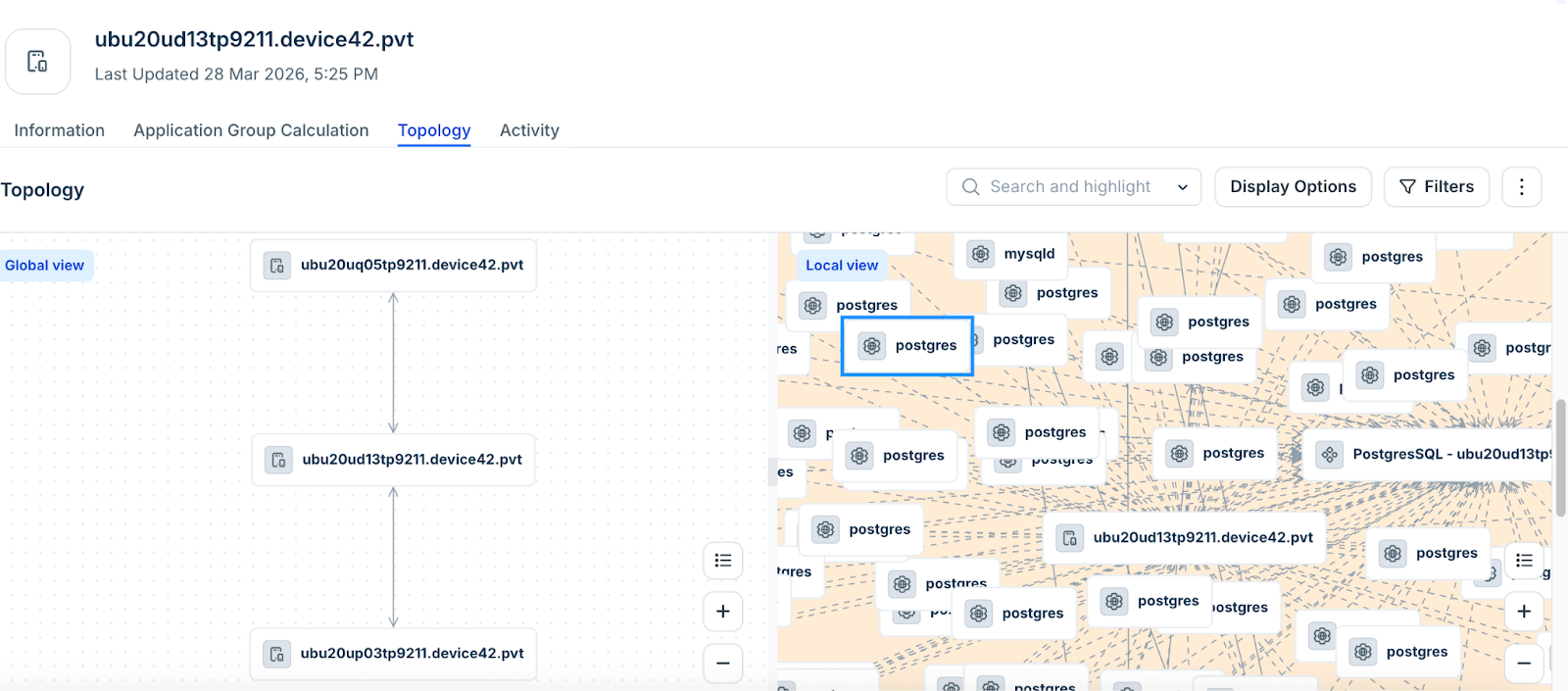1568x691 pixels.
Task: Click the filter funnel icon
Action: pos(1407,186)
